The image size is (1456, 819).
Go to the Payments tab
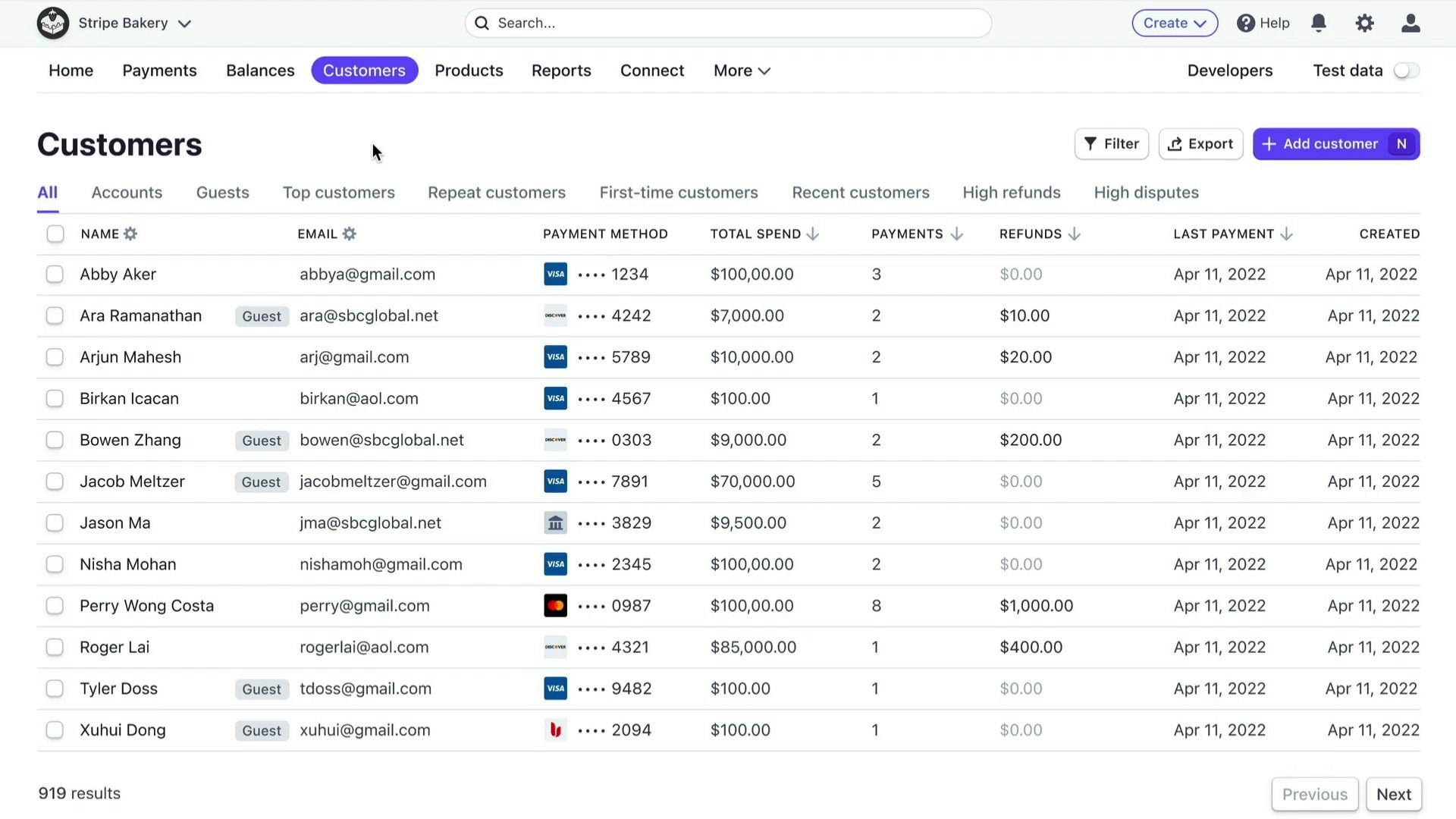tap(159, 71)
